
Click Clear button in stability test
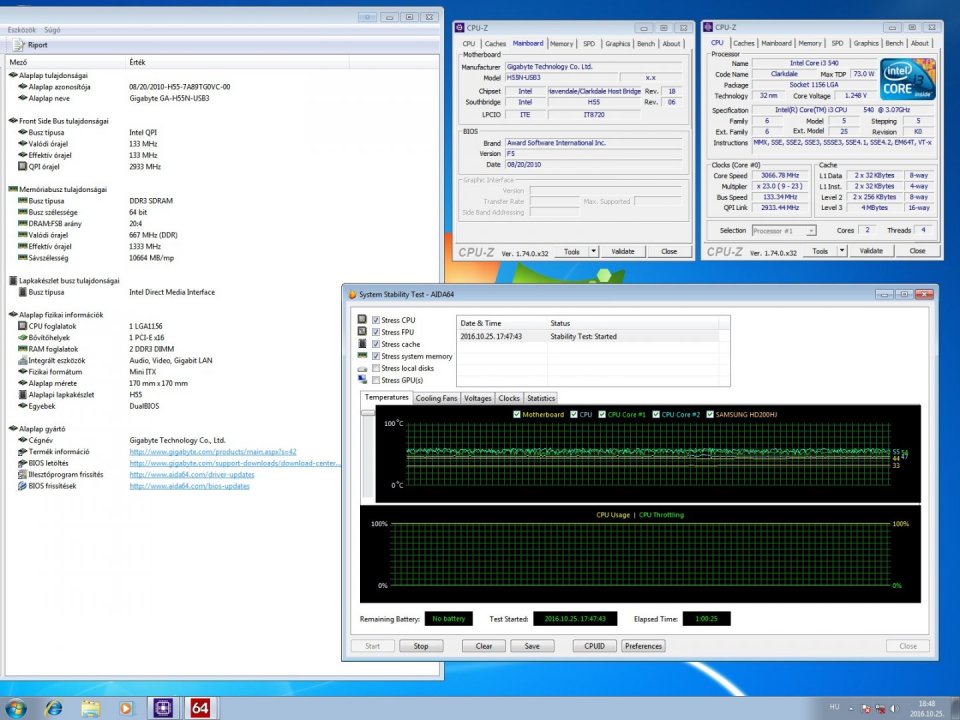[484, 646]
